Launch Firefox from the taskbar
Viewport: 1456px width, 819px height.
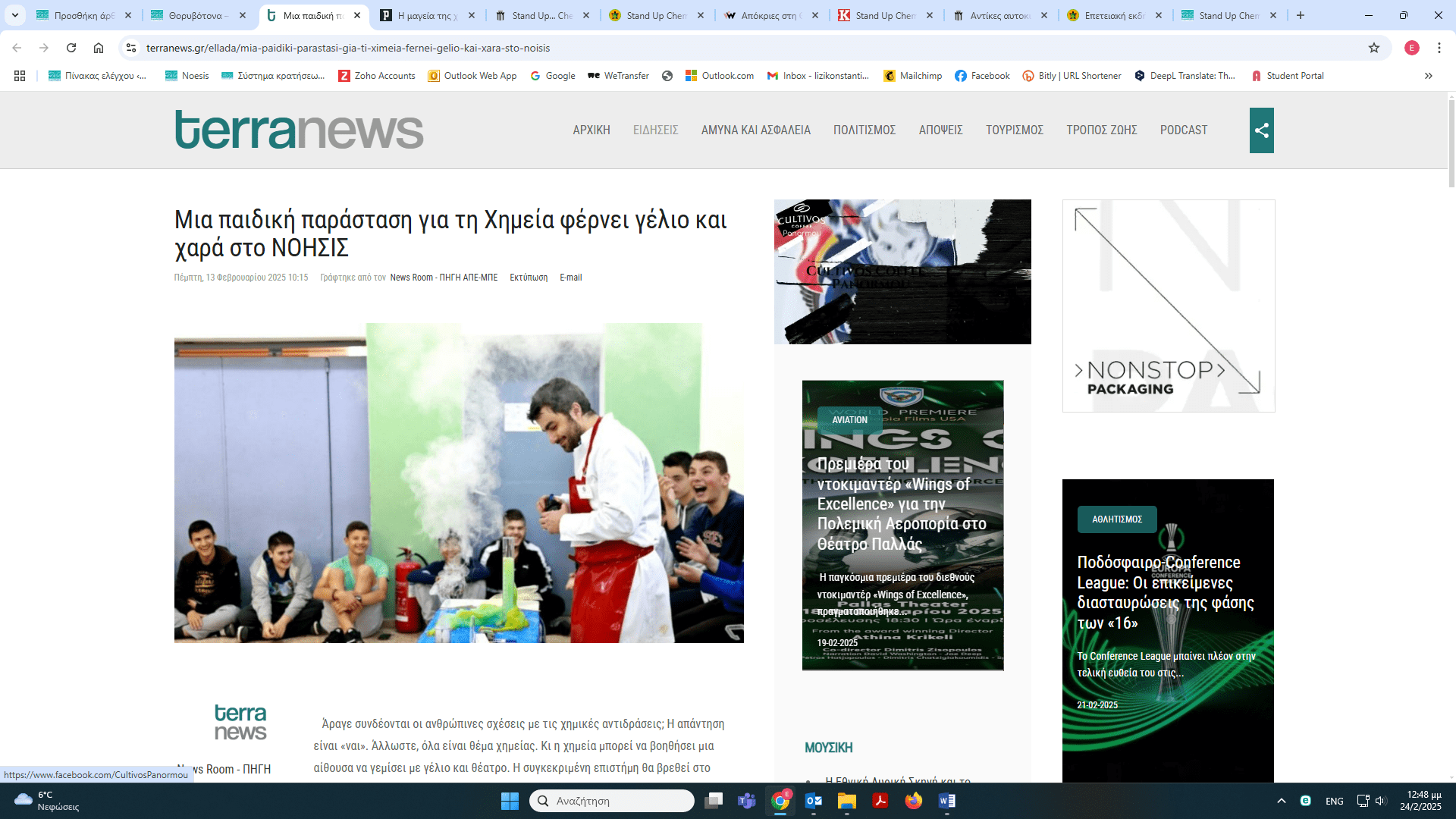913,801
